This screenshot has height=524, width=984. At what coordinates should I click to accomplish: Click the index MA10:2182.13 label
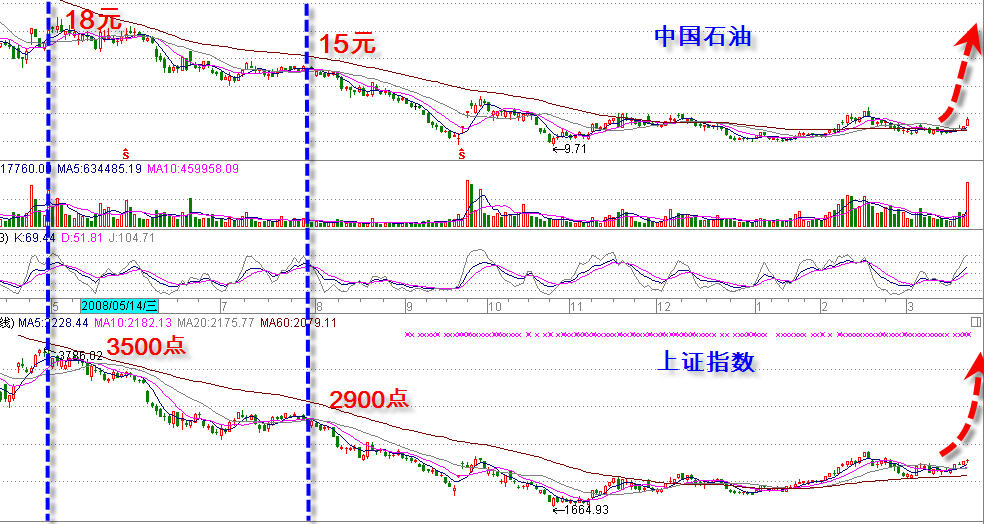click(132, 323)
